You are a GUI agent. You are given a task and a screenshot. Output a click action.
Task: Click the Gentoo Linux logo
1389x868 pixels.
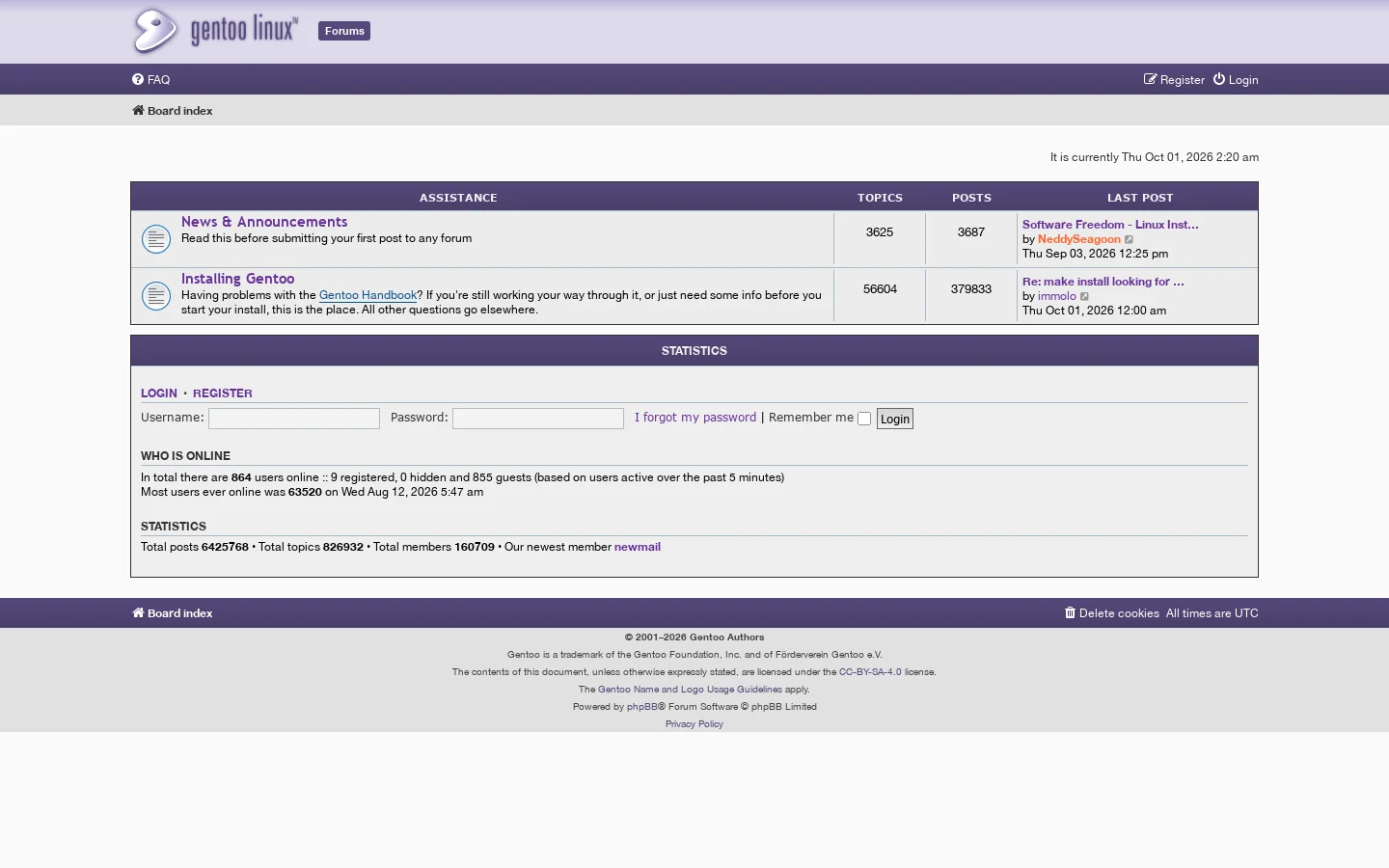click(215, 31)
